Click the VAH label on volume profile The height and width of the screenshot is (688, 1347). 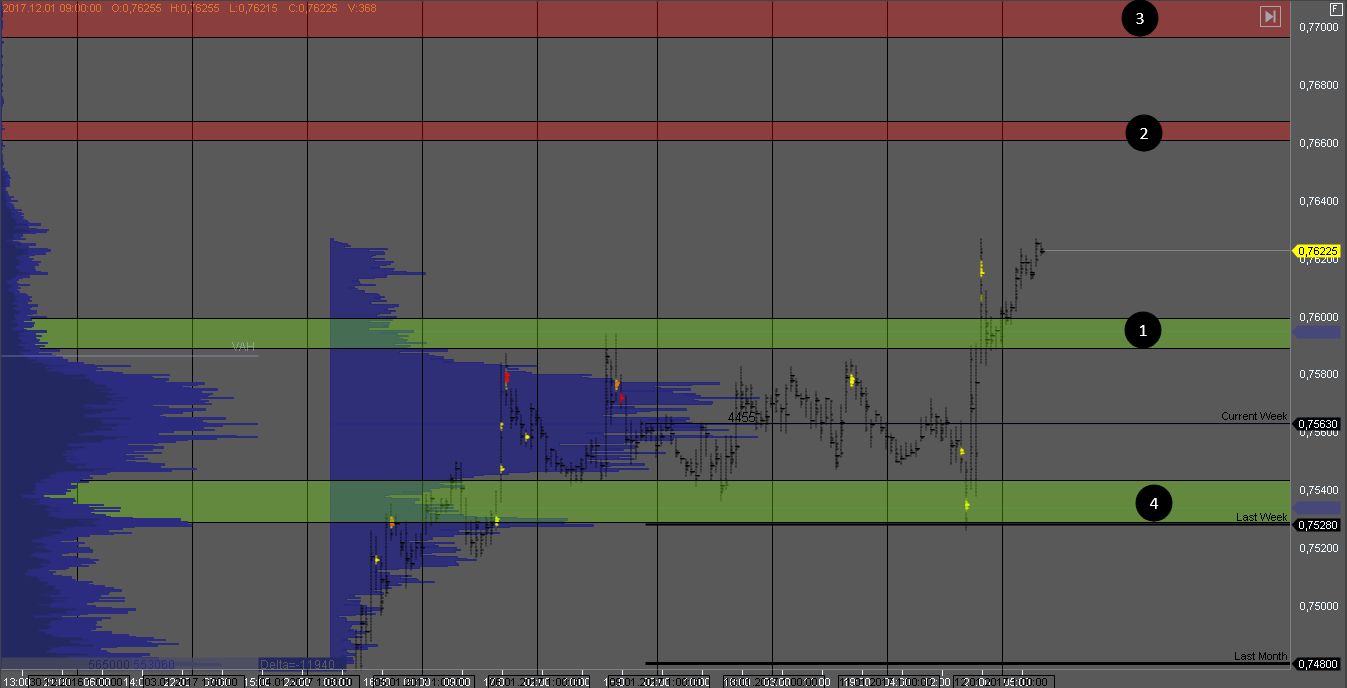pos(243,347)
